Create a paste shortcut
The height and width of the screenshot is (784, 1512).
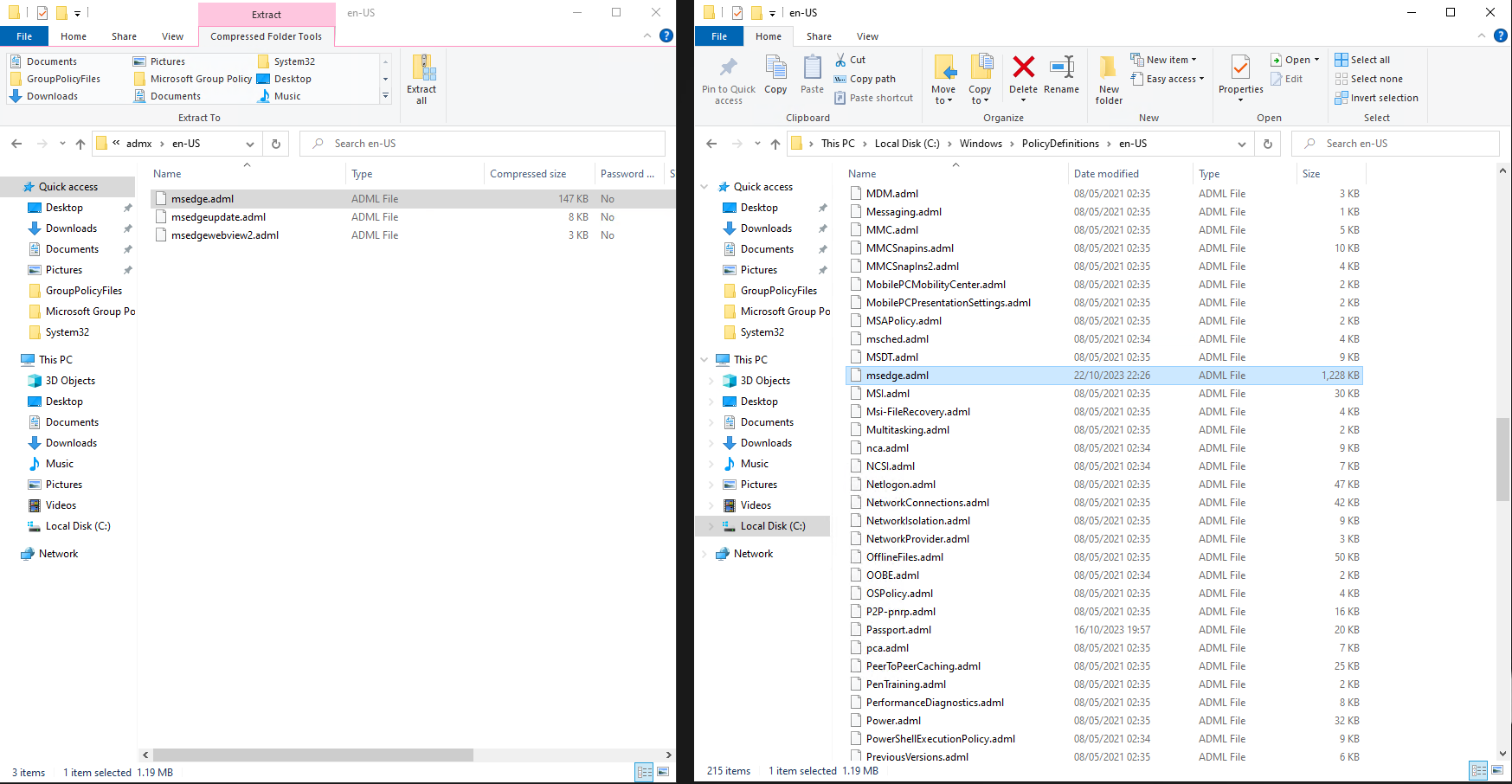point(874,97)
